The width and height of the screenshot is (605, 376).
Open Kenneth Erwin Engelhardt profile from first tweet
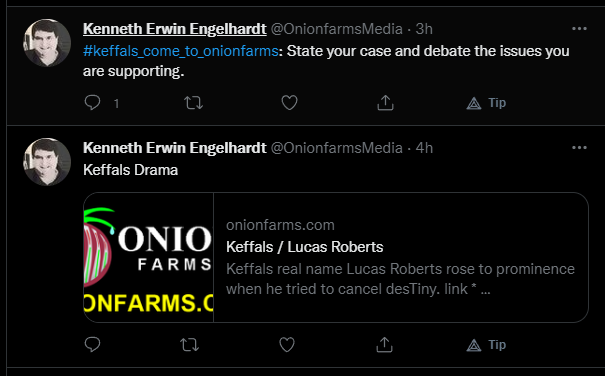pyautogui.click(x=174, y=29)
